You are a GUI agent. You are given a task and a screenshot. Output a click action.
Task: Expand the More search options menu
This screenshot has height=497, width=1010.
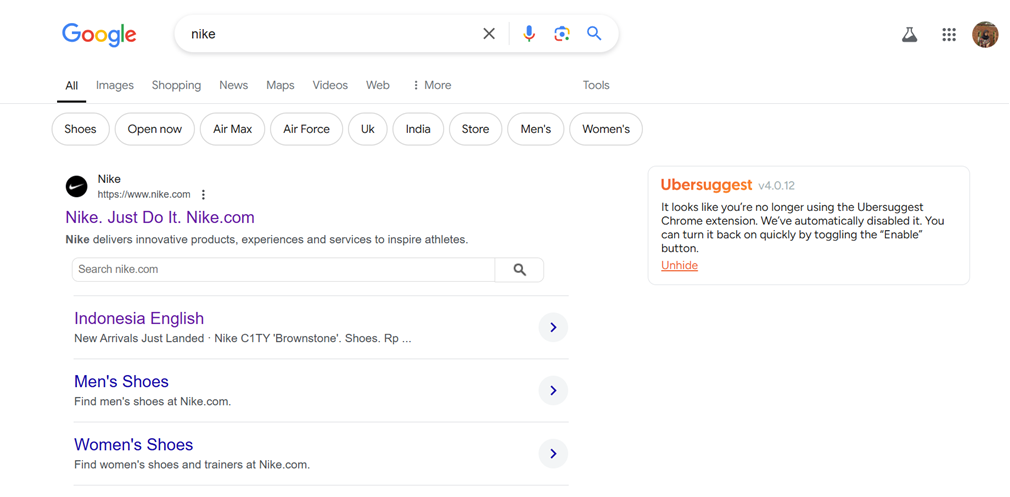click(432, 85)
